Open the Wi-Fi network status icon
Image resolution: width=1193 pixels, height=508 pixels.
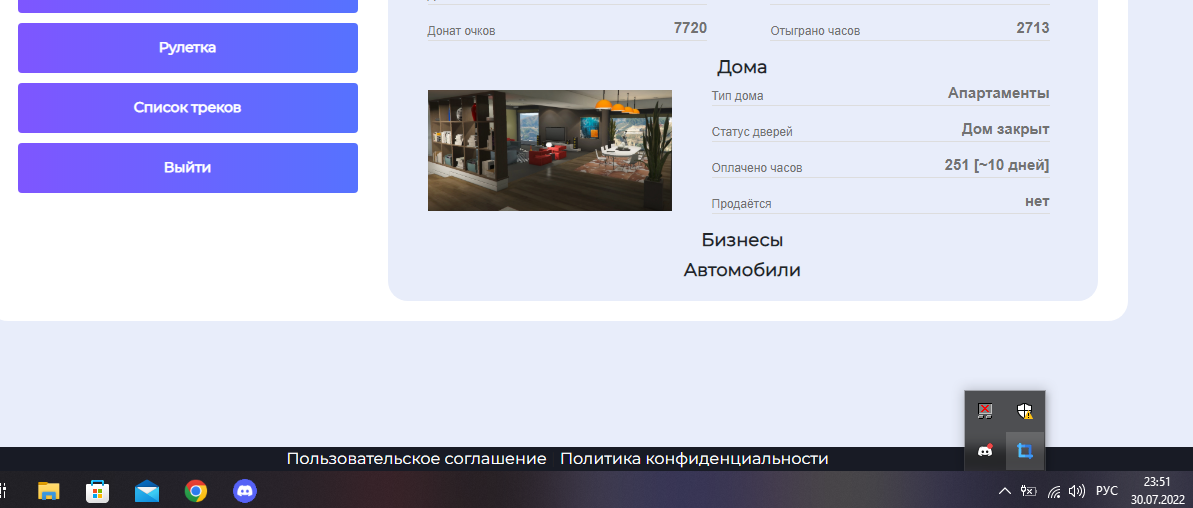coord(1054,491)
